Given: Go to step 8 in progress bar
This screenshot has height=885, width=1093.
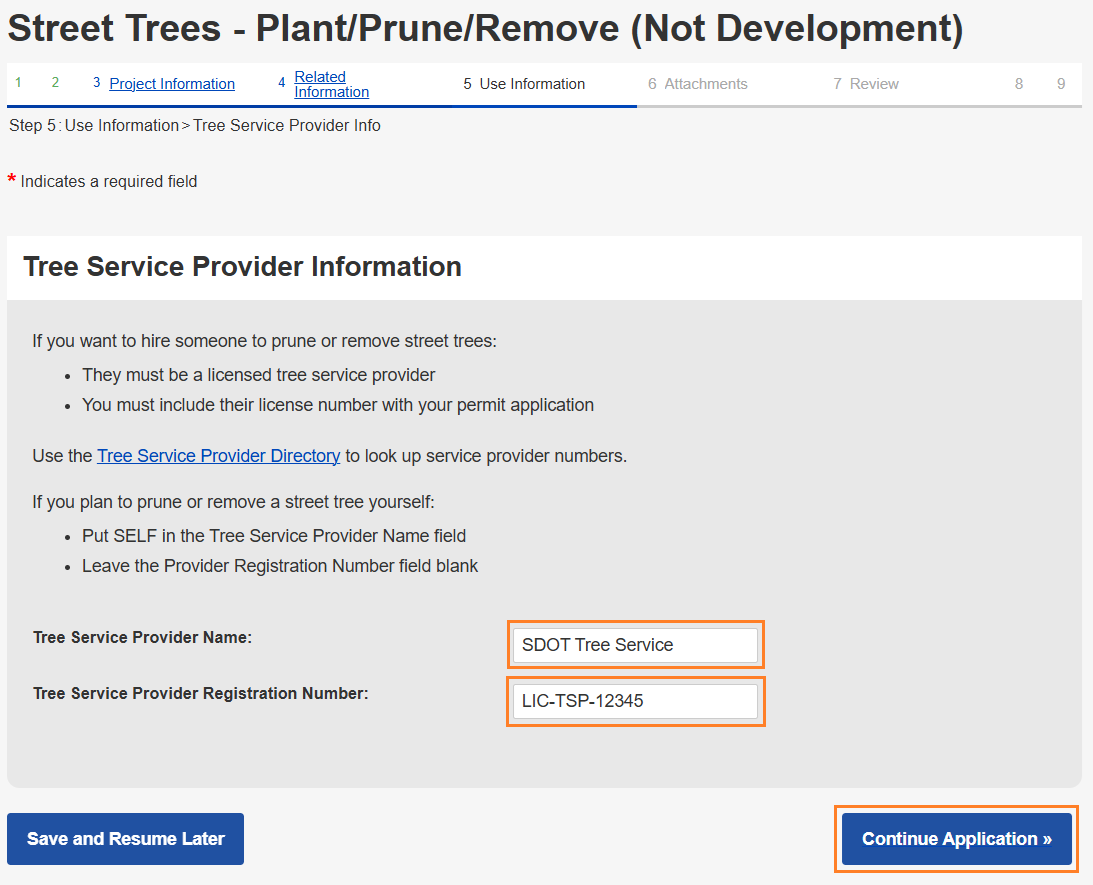Looking at the screenshot, I should 1019,84.
